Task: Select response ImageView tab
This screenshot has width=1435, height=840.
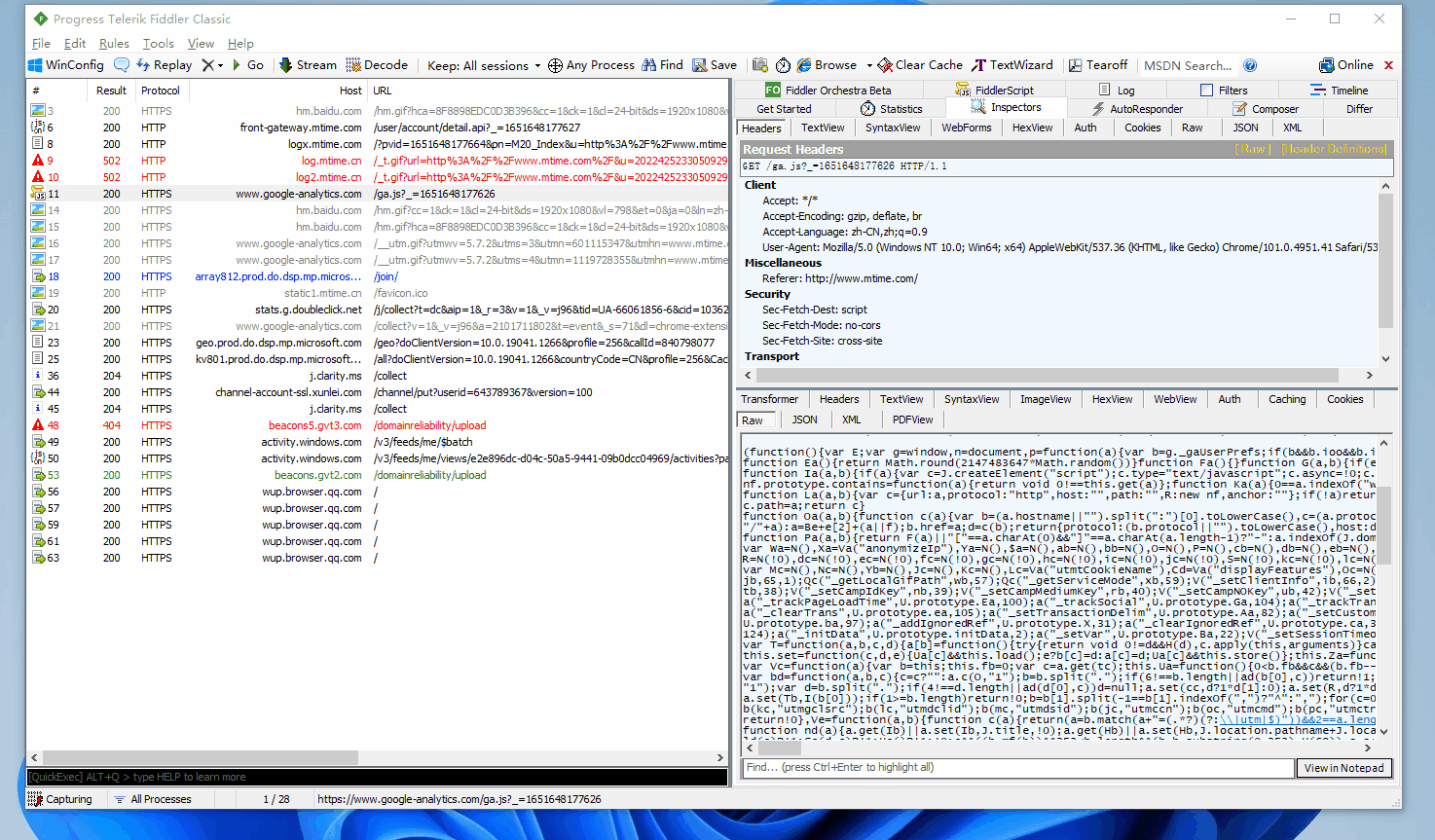Action: 1046,399
